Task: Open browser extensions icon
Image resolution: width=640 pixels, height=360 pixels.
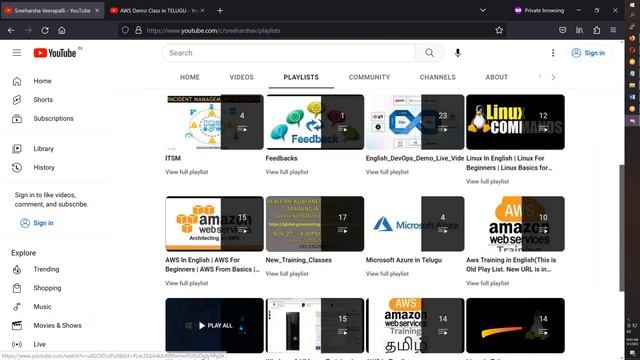Action: [x=596, y=30]
